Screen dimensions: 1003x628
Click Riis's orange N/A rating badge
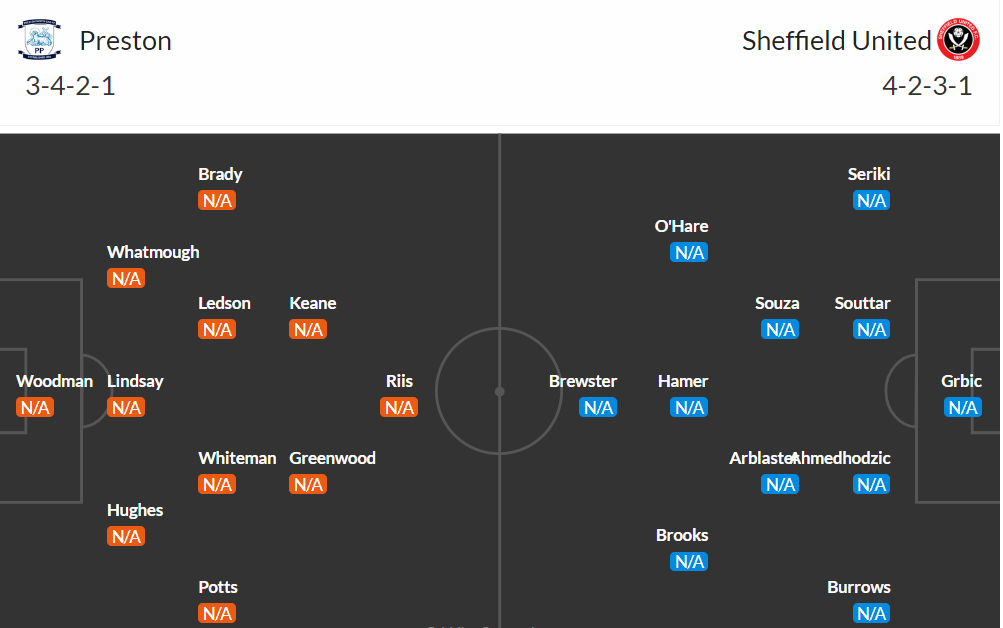(x=399, y=407)
